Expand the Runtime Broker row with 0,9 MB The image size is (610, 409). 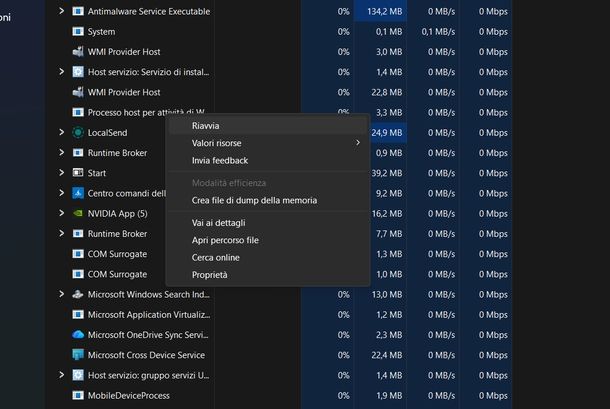click(61, 152)
